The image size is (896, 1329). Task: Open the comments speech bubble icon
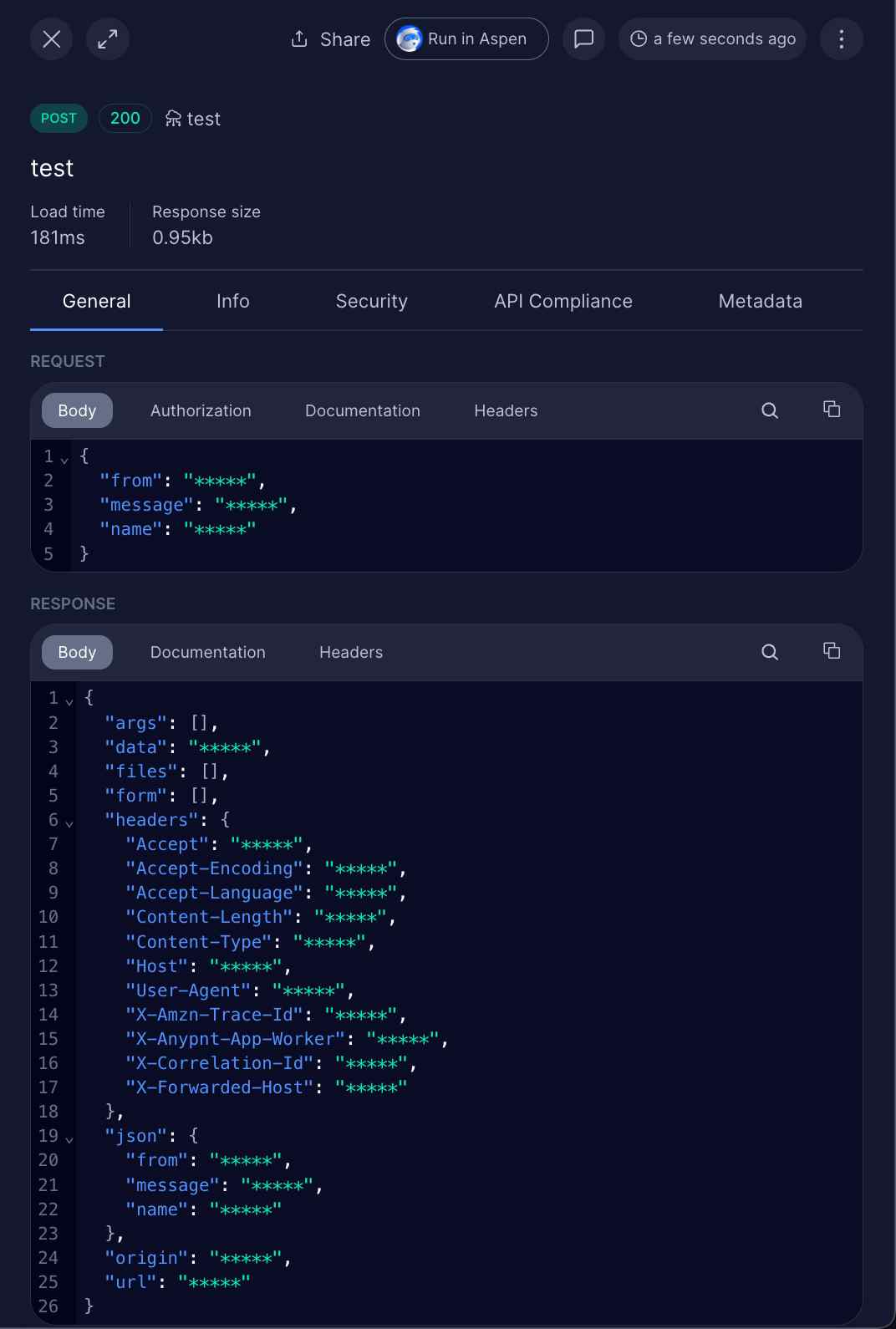click(583, 39)
